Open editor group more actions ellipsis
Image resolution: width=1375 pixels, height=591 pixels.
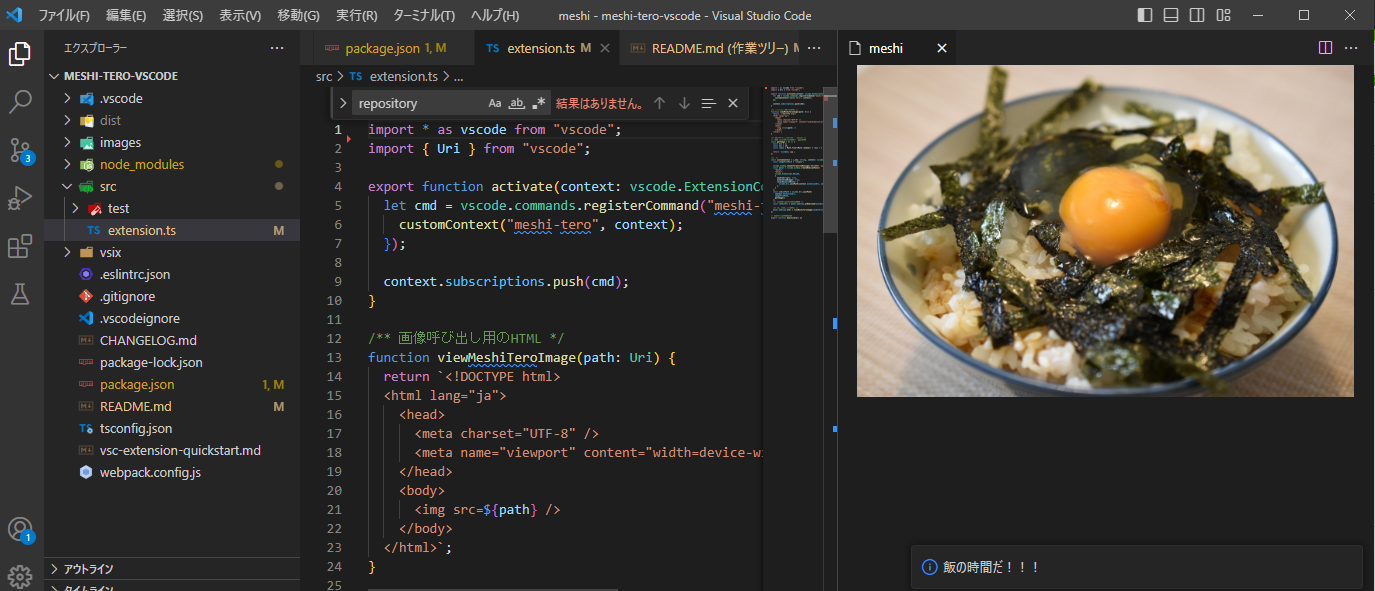(814, 48)
